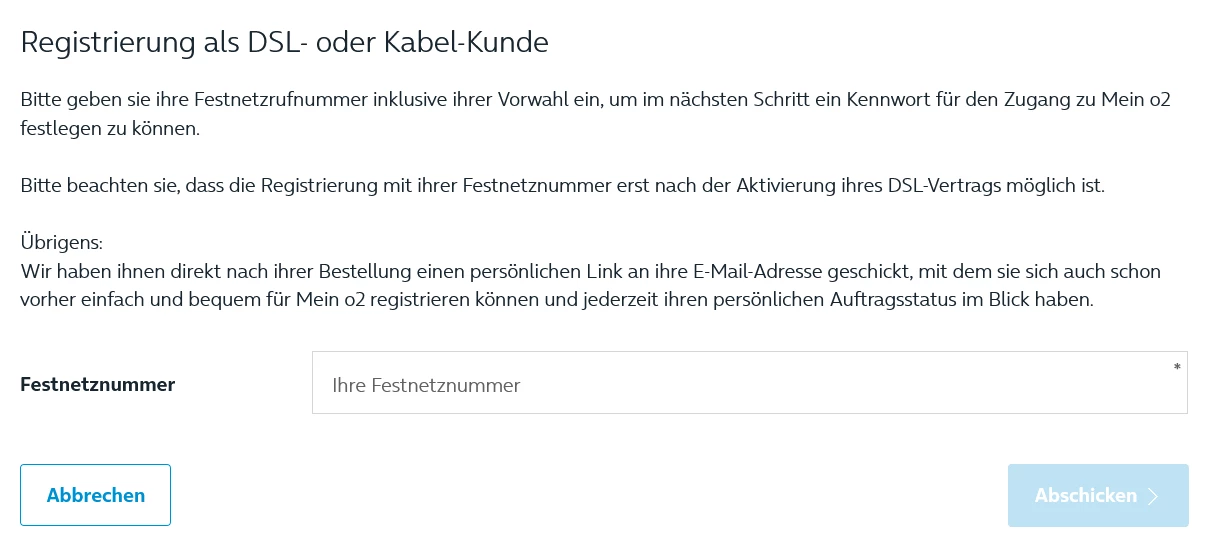The height and width of the screenshot is (556, 1228).
Task: Click the required asterisk marker
Action: [x=1177, y=368]
